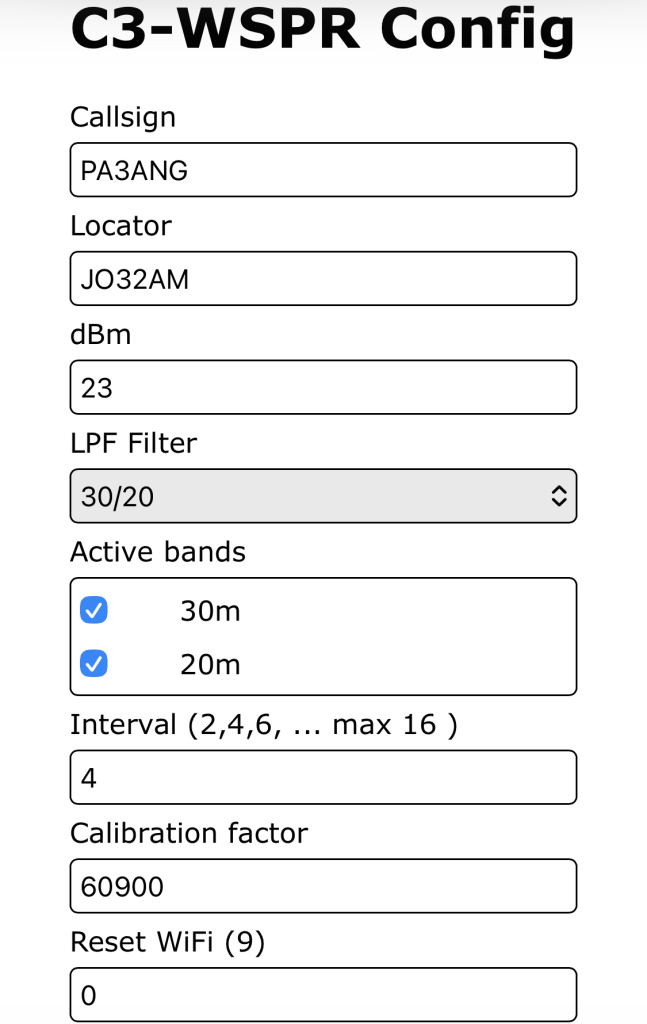Click the Callsign field containing PA3ANG
This screenshot has width=647, height=1024.
(323, 170)
